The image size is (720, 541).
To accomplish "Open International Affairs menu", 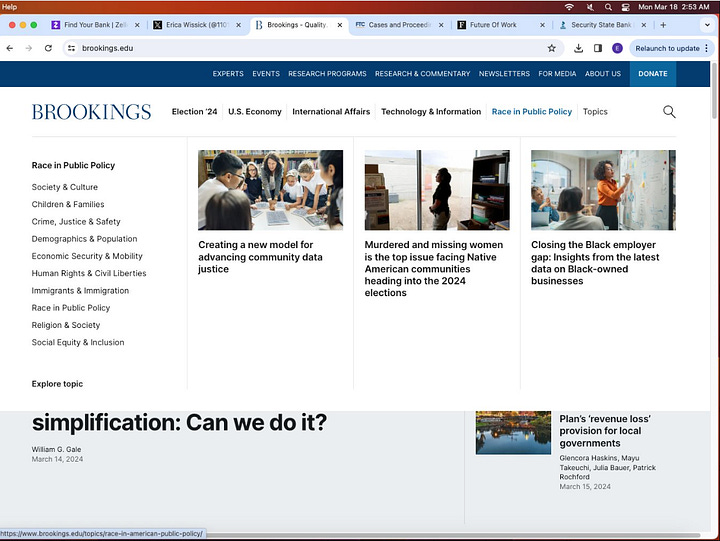I will pyautogui.click(x=331, y=112).
